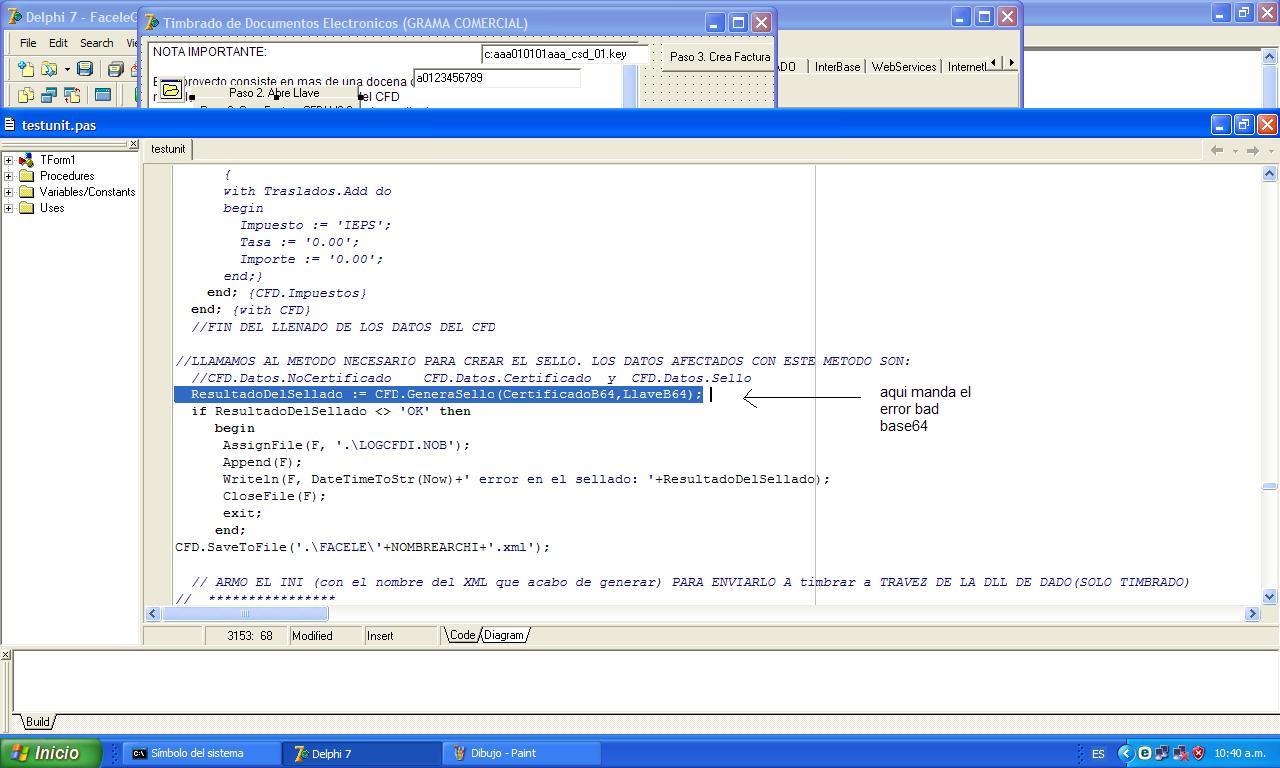Expand the Procedures tree node
Image resolution: width=1280 pixels, height=768 pixels.
[8, 176]
